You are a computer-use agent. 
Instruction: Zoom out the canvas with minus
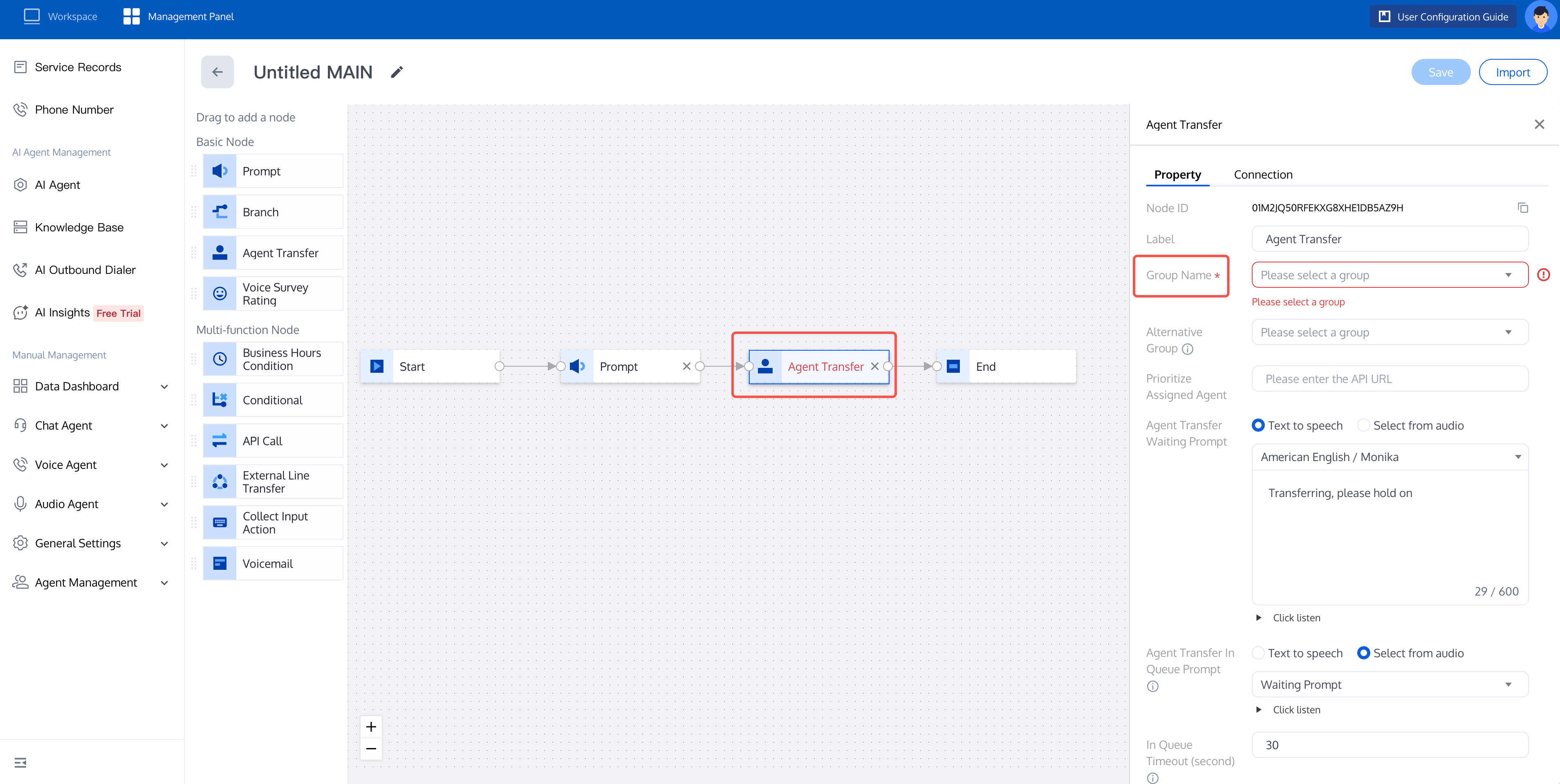pos(371,749)
